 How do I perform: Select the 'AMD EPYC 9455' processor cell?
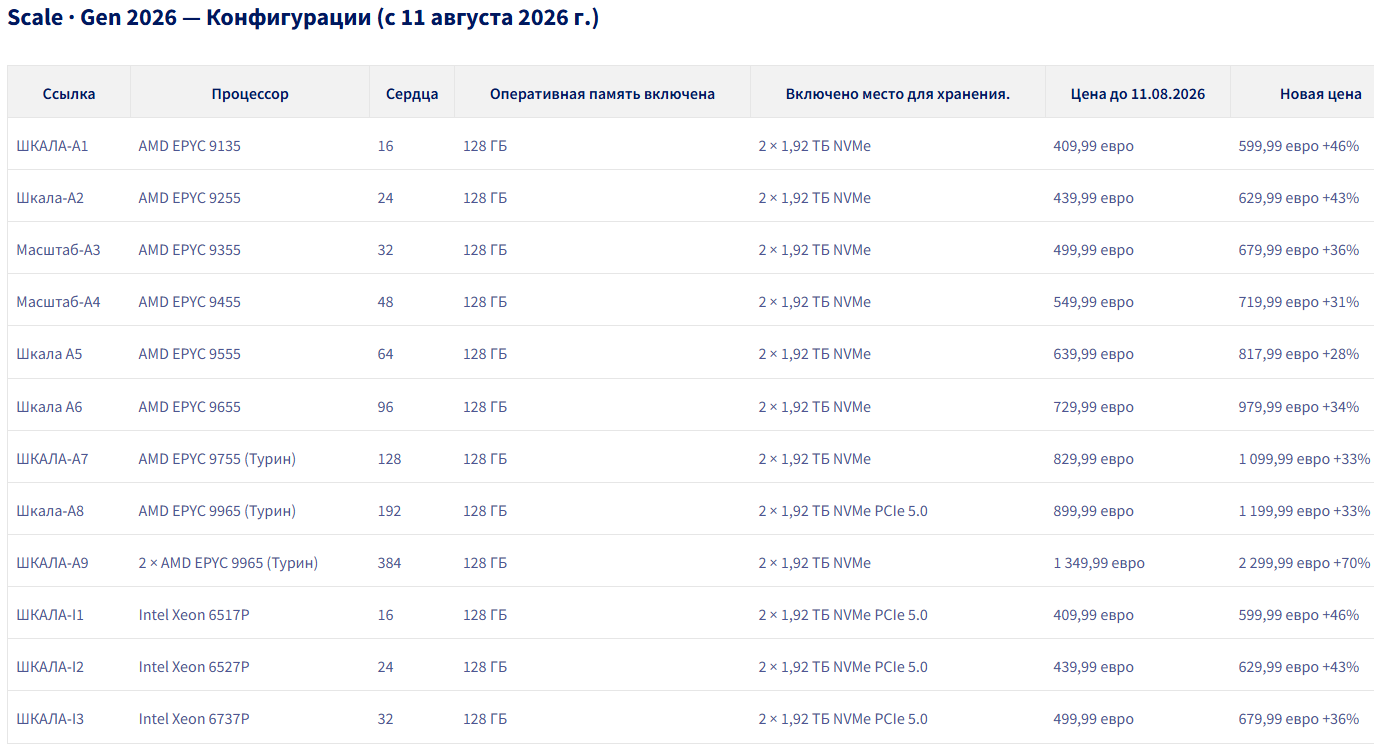[x=190, y=302]
